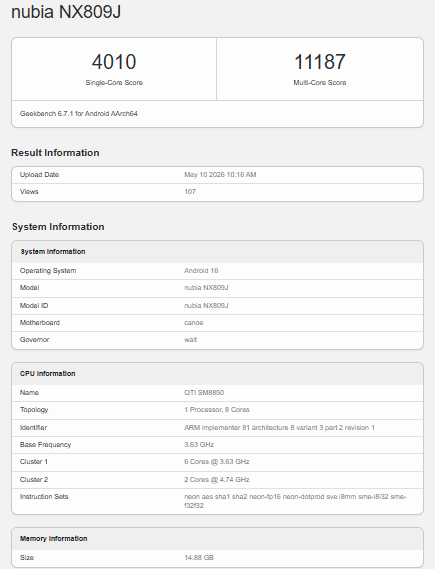Image resolution: width=435 pixels, height=569 pixels.
Task: Click the 'Model' row label
Action: (29, 288)
